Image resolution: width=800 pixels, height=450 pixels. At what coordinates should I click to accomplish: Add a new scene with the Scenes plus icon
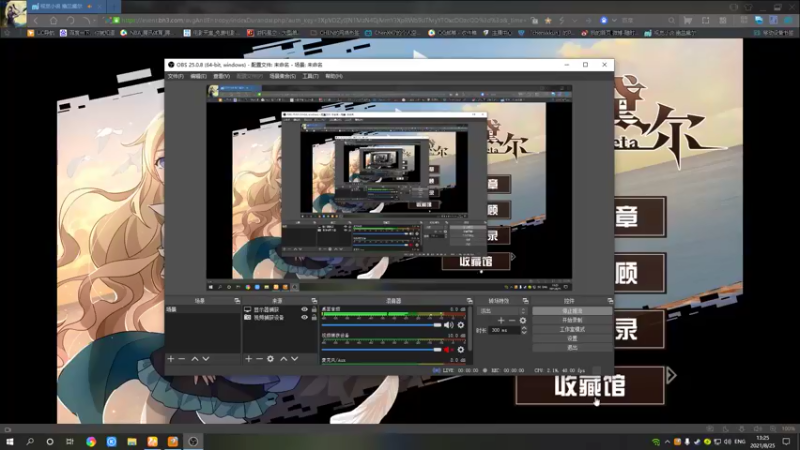point(171,359)
